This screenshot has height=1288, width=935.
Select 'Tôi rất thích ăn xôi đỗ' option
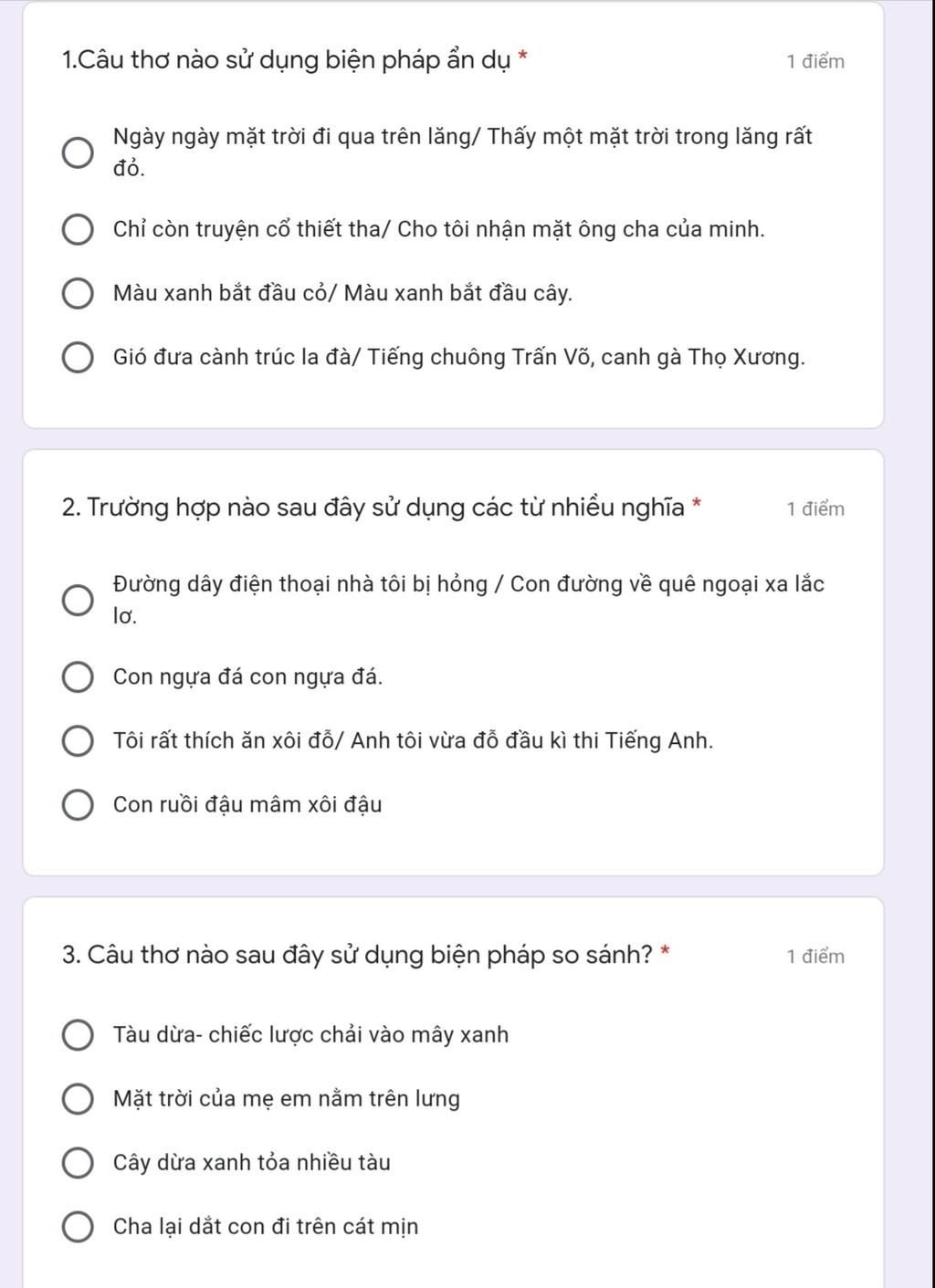click(x=77, y=741)
